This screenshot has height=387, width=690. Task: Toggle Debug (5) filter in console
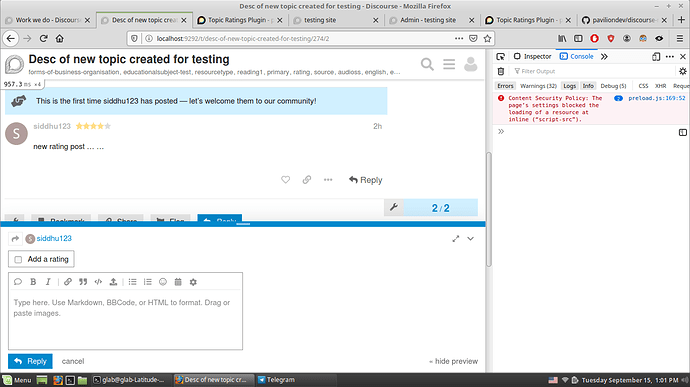pyautogui.click(x=613, y=86)
